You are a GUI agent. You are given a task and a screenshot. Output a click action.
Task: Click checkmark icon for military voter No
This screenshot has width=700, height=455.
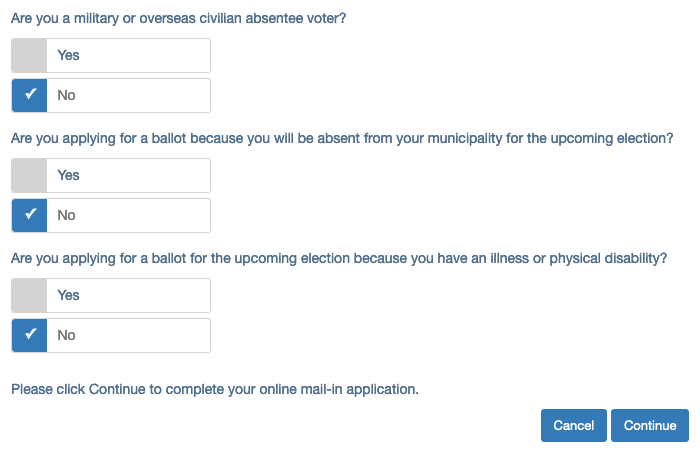point(30,94)
